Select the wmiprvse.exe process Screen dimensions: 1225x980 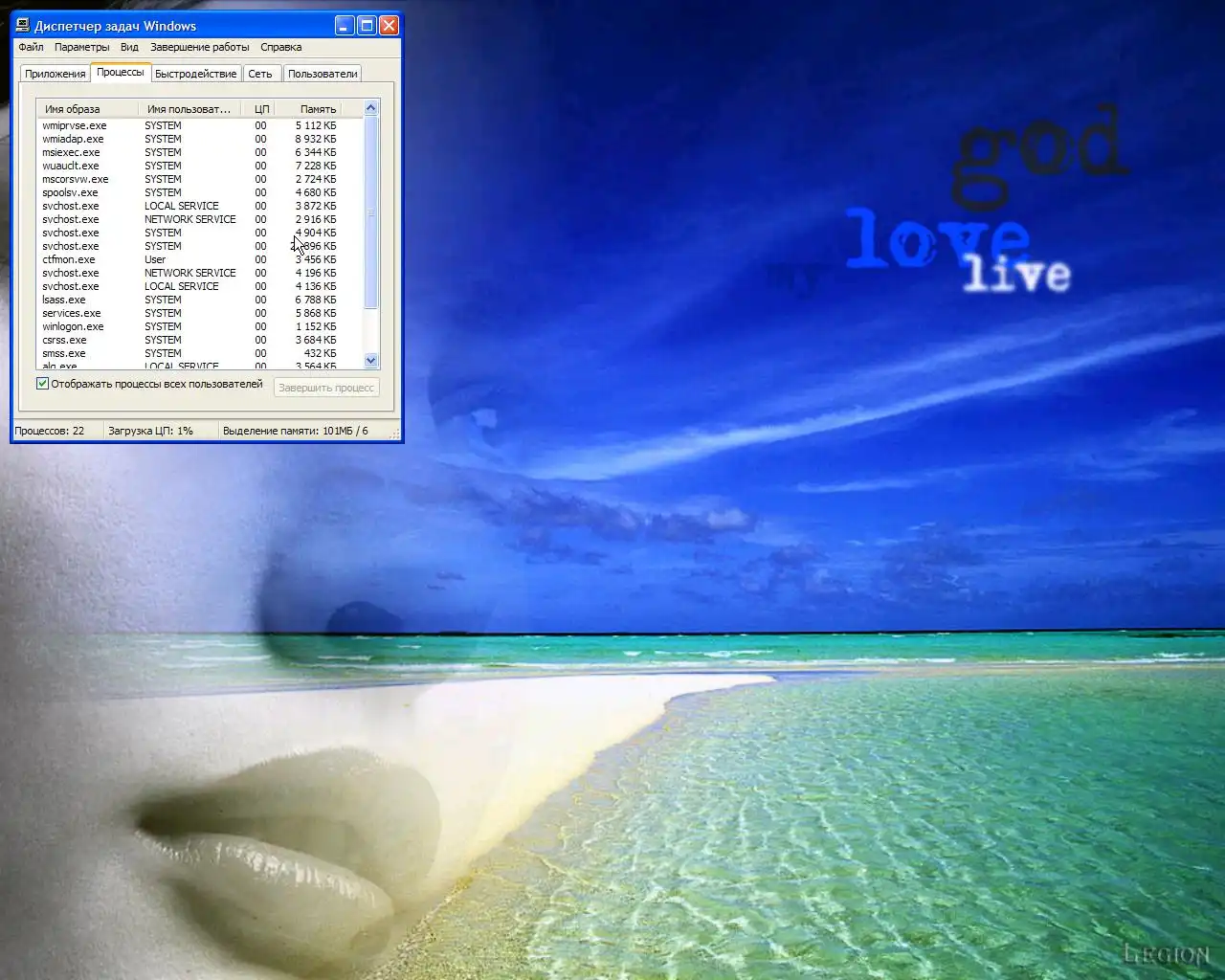coord(75,125)
